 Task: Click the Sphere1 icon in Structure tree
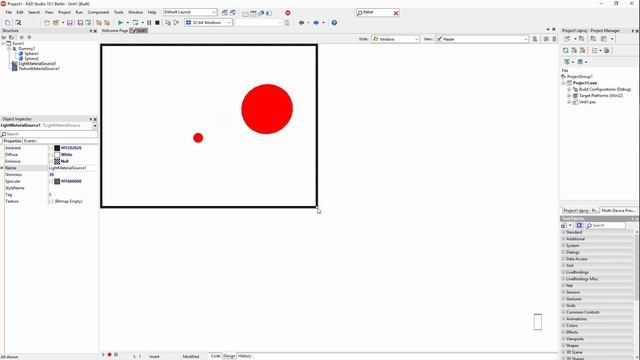click(x=21, y=53)
